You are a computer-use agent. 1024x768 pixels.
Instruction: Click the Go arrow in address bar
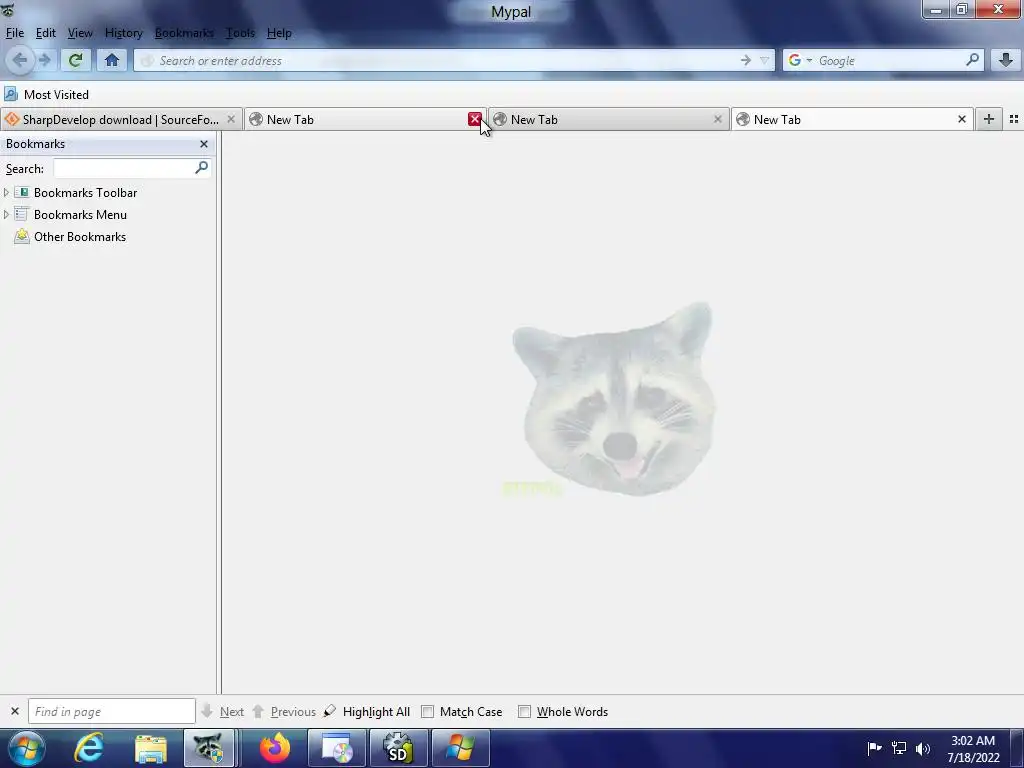click(746, 61)
